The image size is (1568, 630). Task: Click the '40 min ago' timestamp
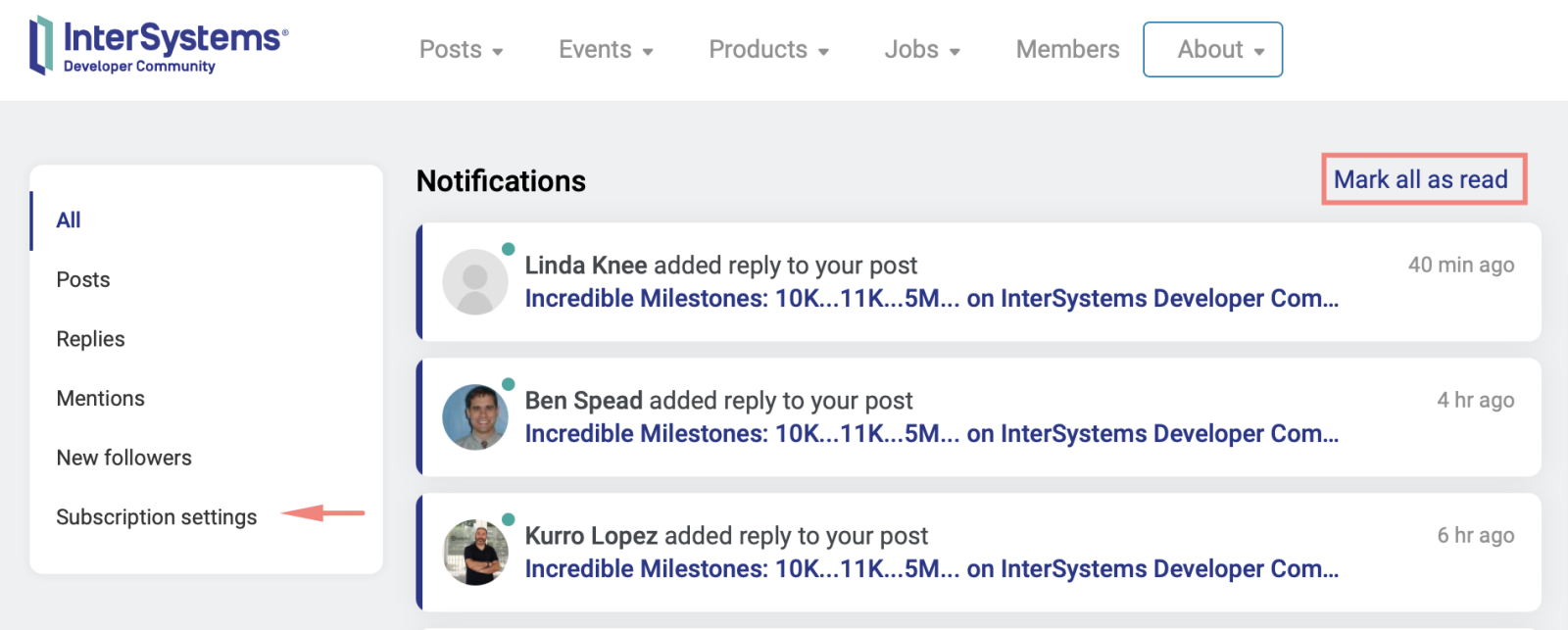1461,265
